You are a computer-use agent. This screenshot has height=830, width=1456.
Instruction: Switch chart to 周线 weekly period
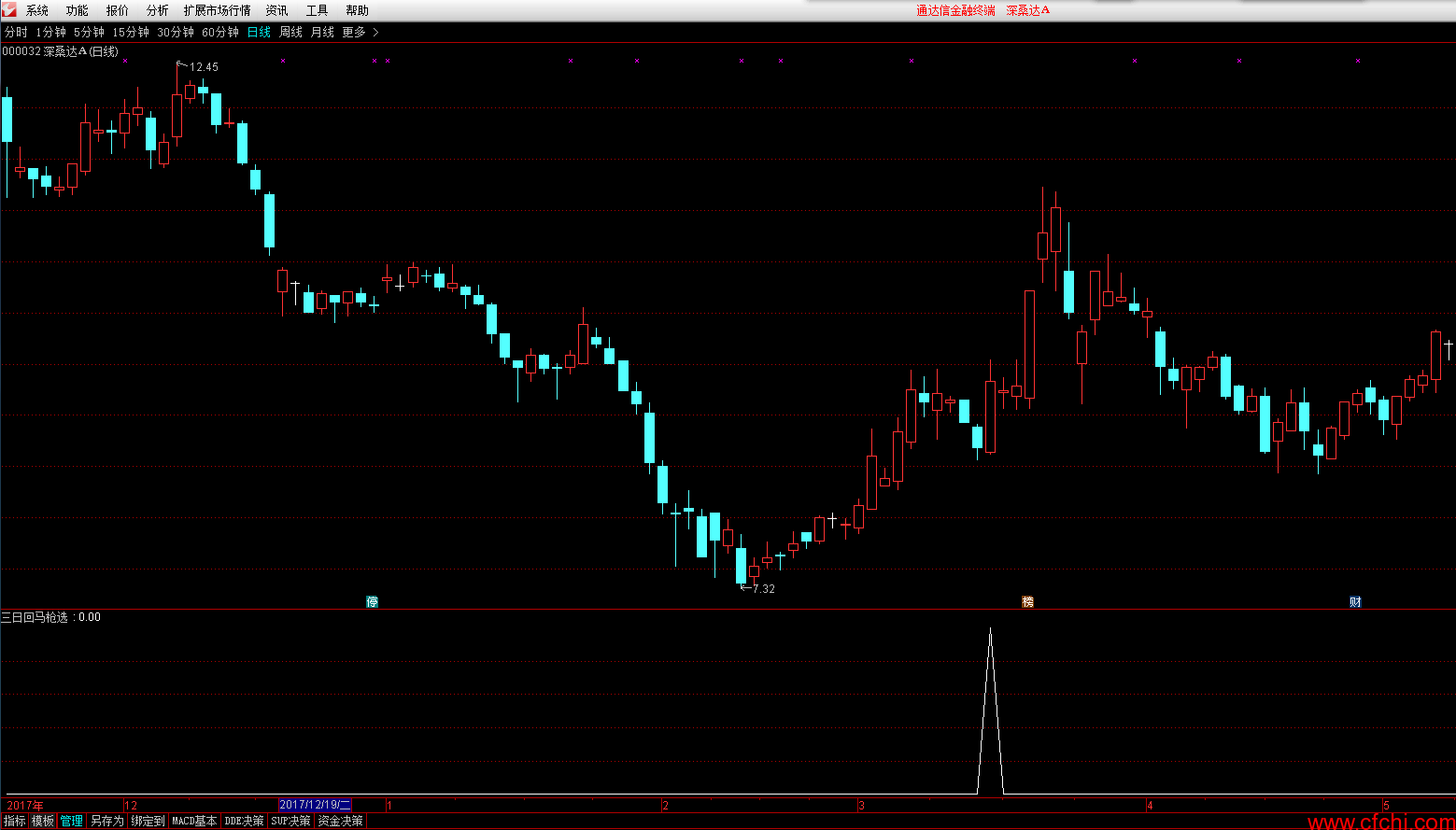coord(291,32)
